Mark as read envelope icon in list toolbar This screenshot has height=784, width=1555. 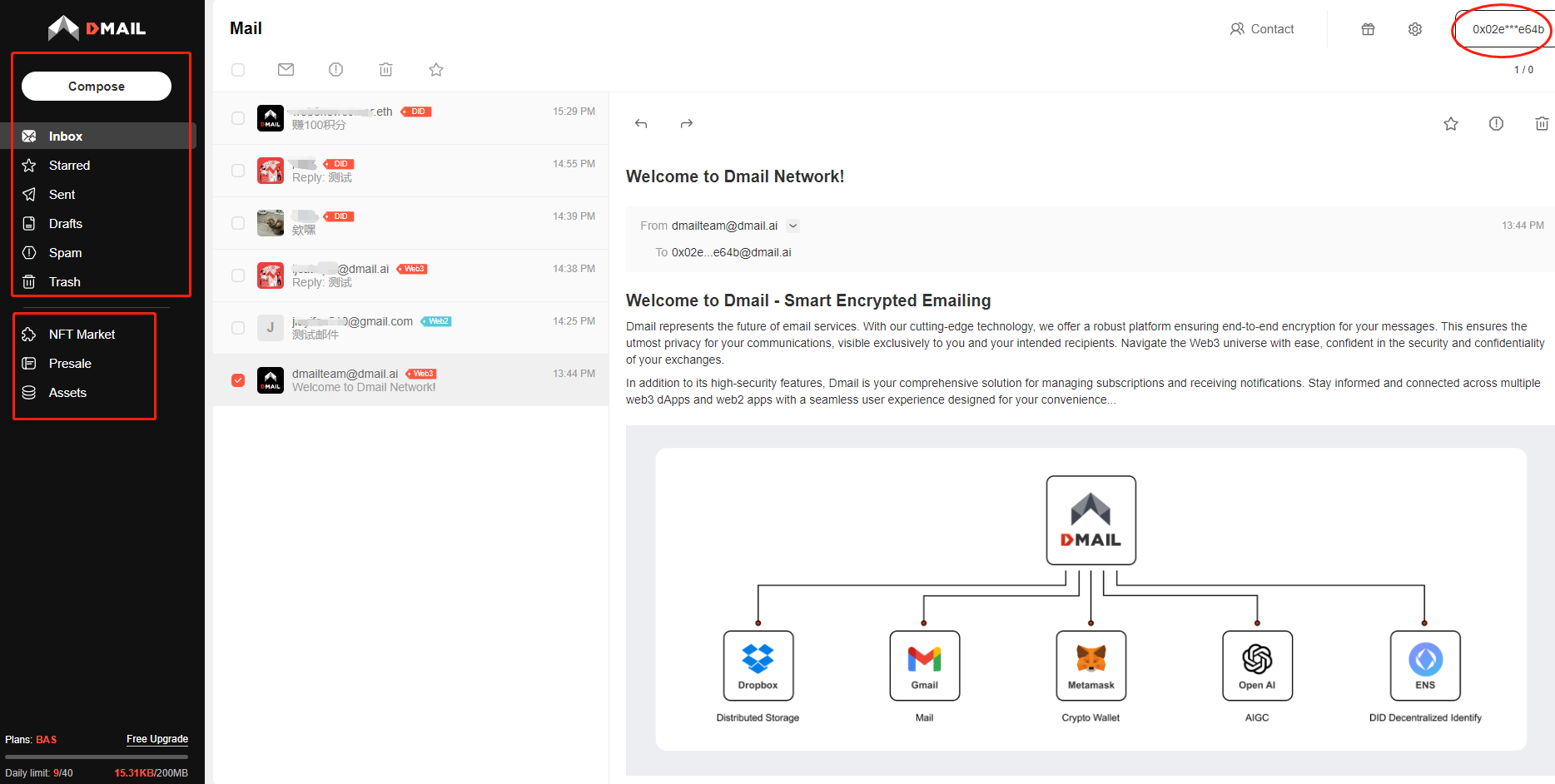point(286,69)
